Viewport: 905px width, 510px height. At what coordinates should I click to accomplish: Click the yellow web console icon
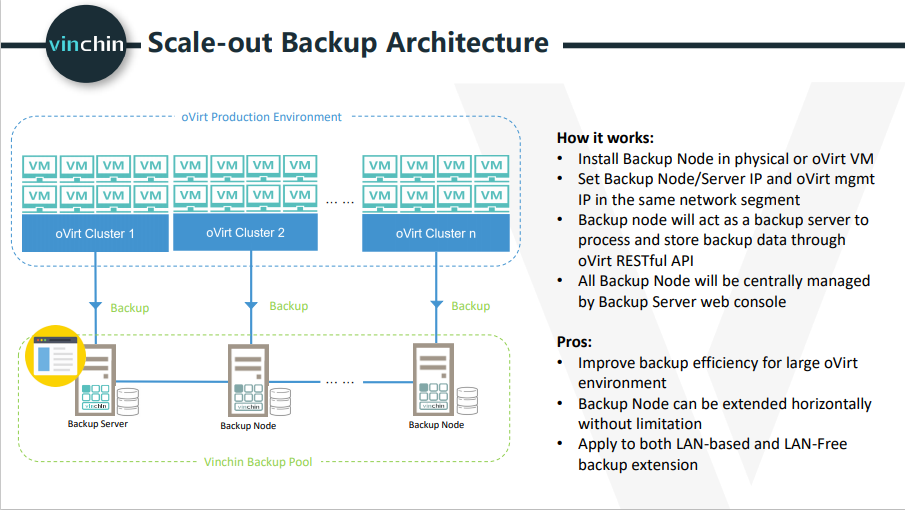click(x=55, y=356)
